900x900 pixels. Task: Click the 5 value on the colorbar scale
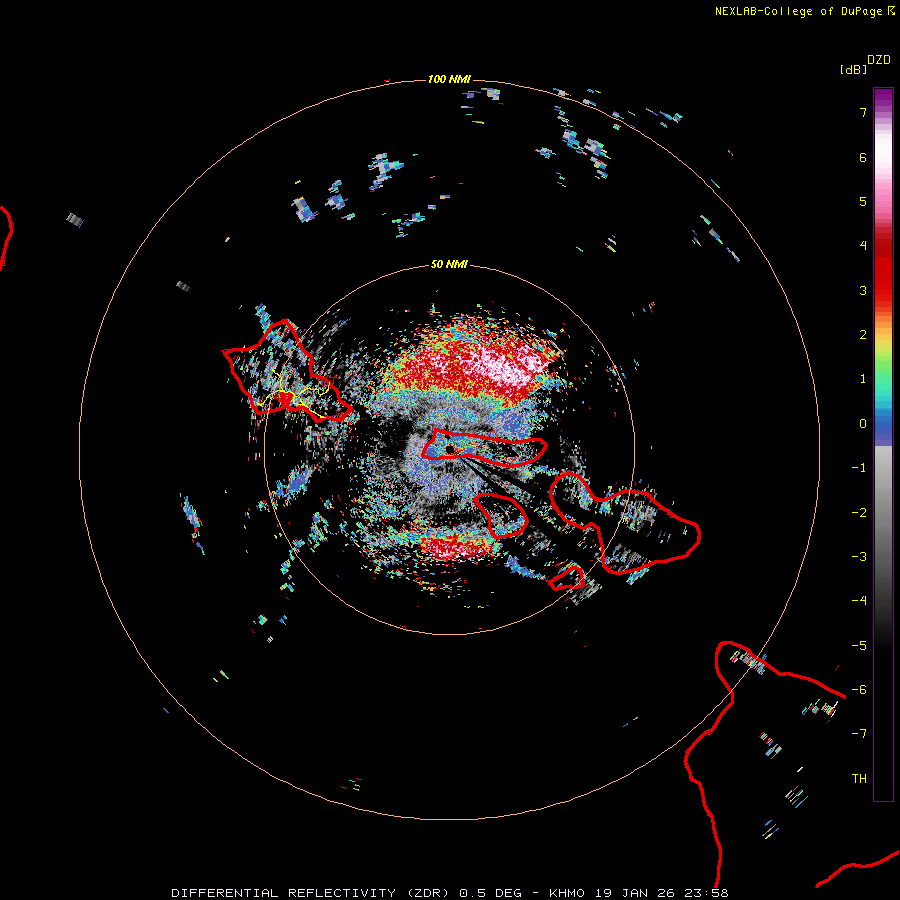(x=863, y=201)
